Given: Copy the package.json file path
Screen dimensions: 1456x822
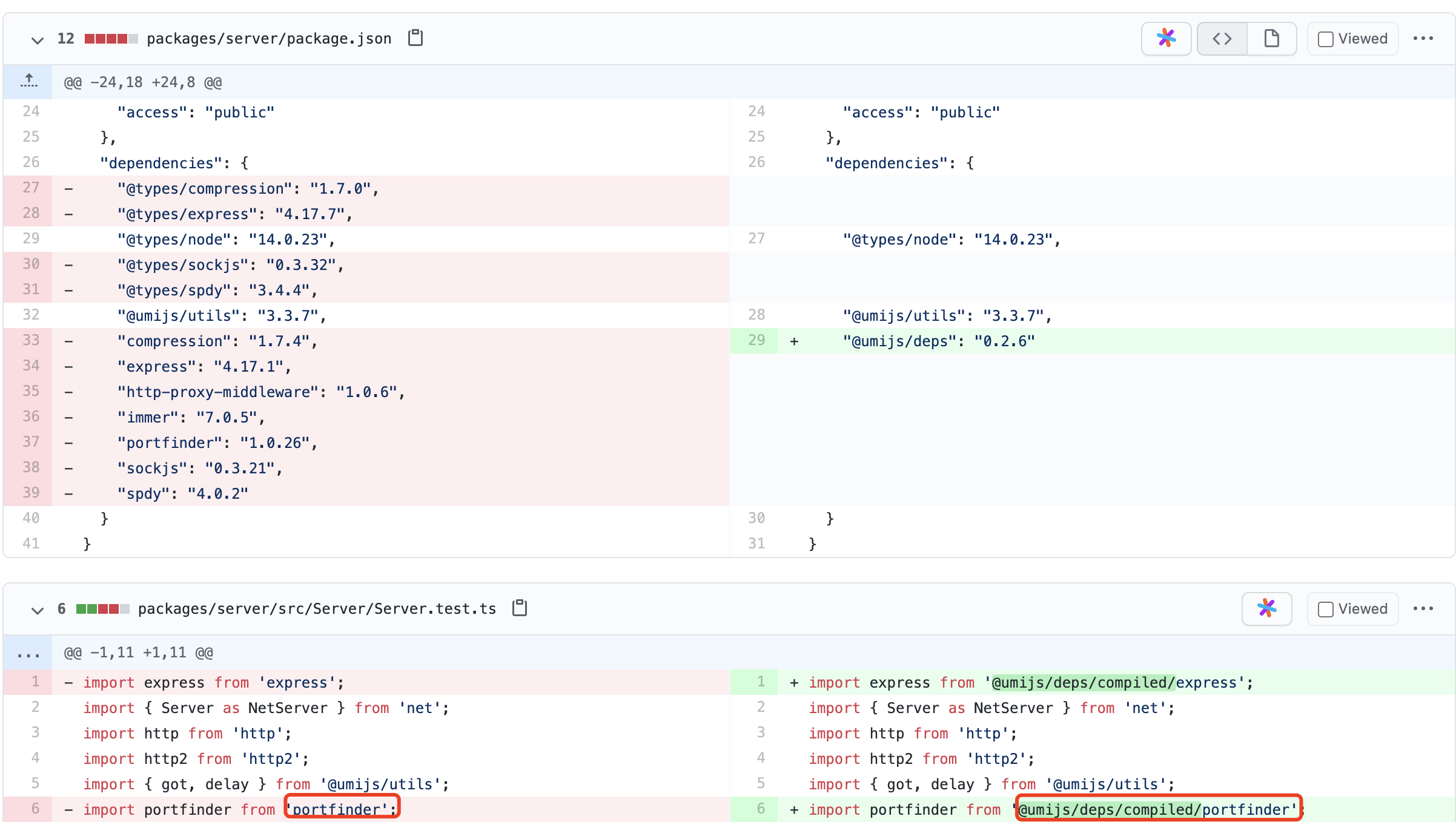Looking at the screenshot, I should 415,38.
